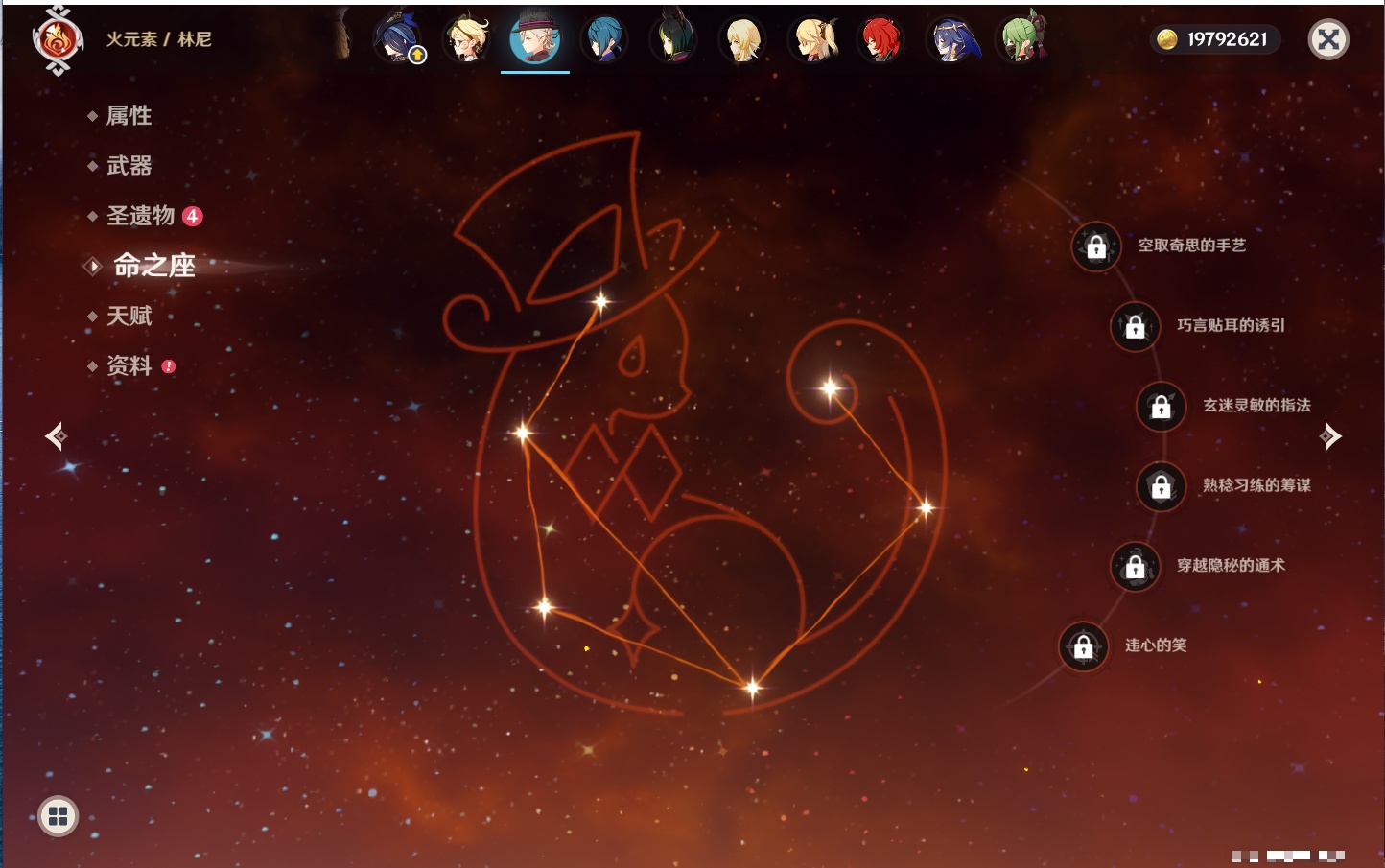Viewport: 1385px width, 868px height.
Task: Click the star inside the tail spiral
Action: (x=831, y=388)
